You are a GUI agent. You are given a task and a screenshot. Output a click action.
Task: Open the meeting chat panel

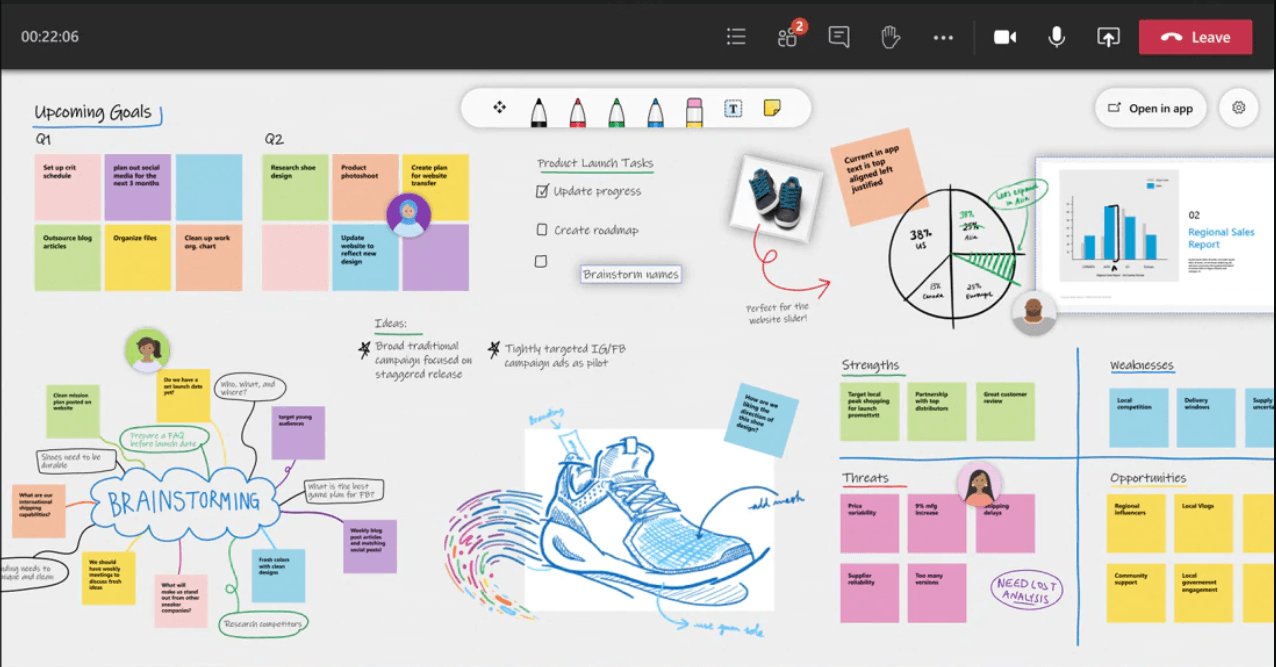pos(838,36)
